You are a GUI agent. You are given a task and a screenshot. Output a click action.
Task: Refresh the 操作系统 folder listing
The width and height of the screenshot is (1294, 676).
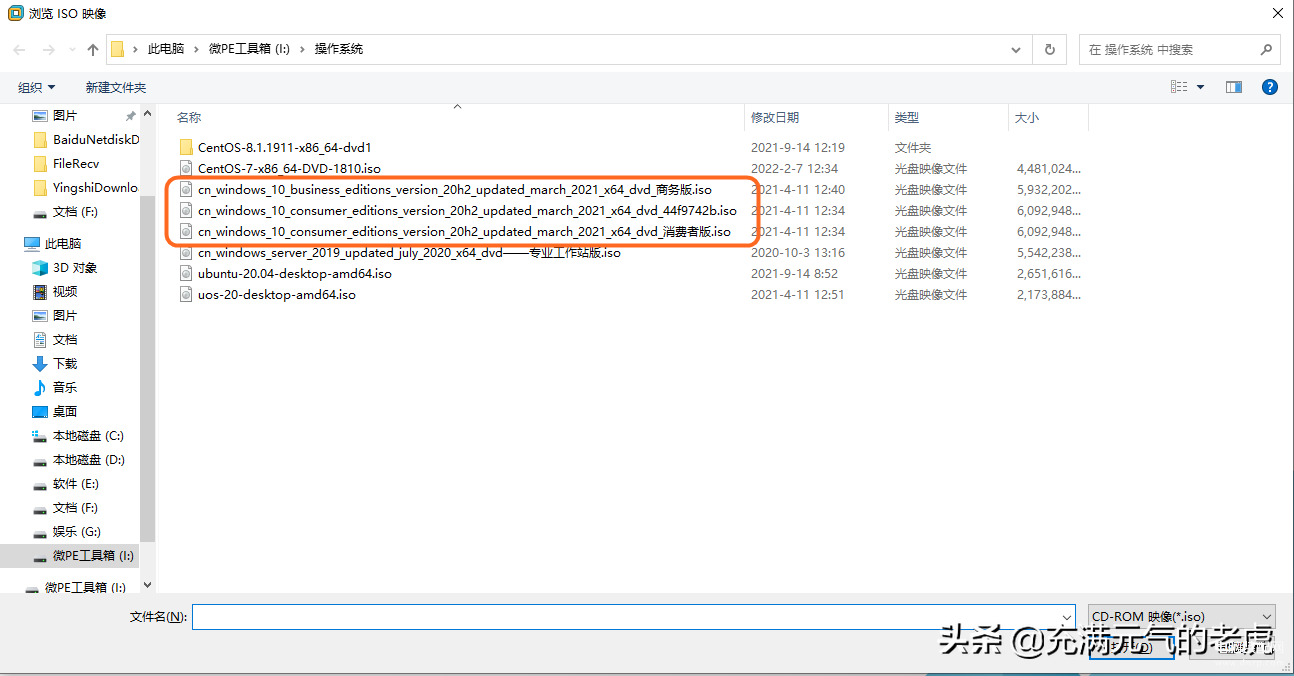click(1049, 49)
